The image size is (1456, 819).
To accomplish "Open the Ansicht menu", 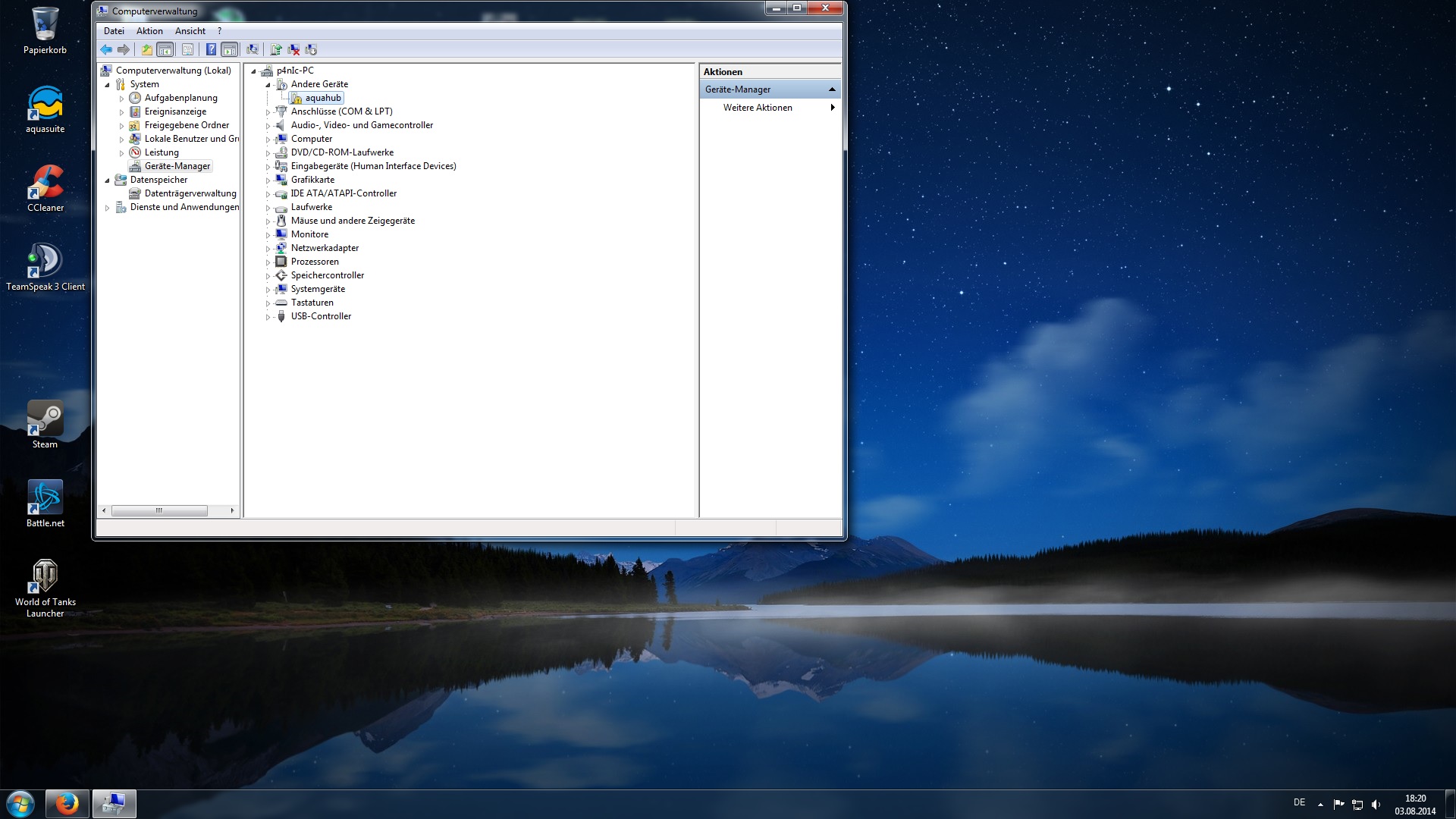I will (x=190, y=31).
